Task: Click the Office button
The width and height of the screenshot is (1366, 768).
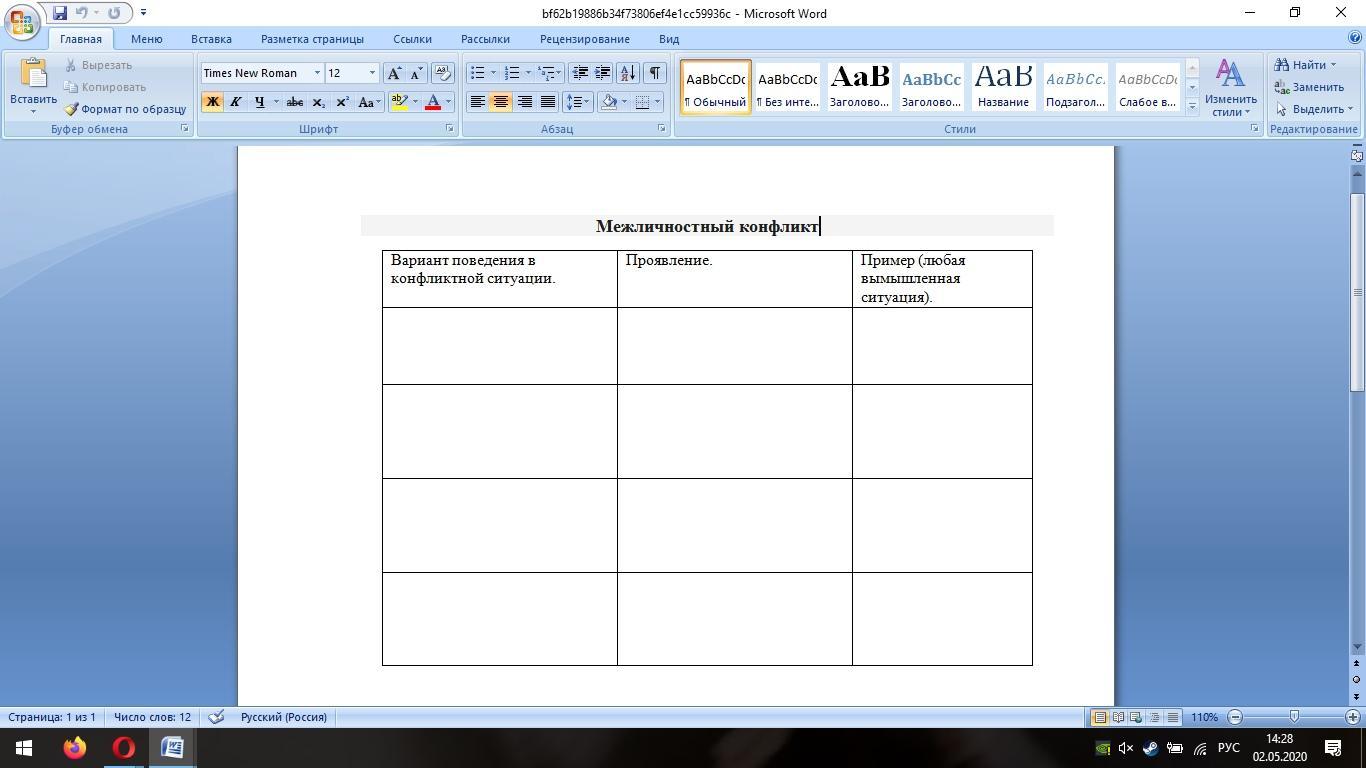Action: pos(20,20)
